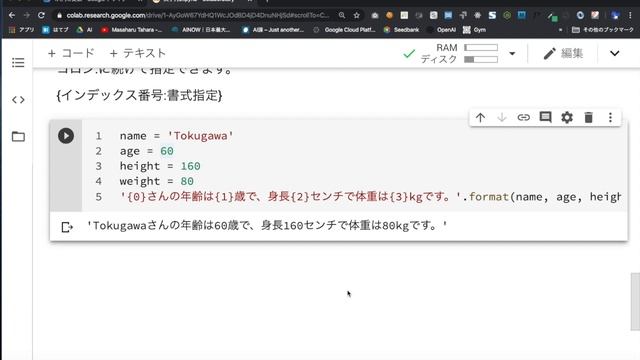
Task: Go back in the browser
Action: point(12,16)
